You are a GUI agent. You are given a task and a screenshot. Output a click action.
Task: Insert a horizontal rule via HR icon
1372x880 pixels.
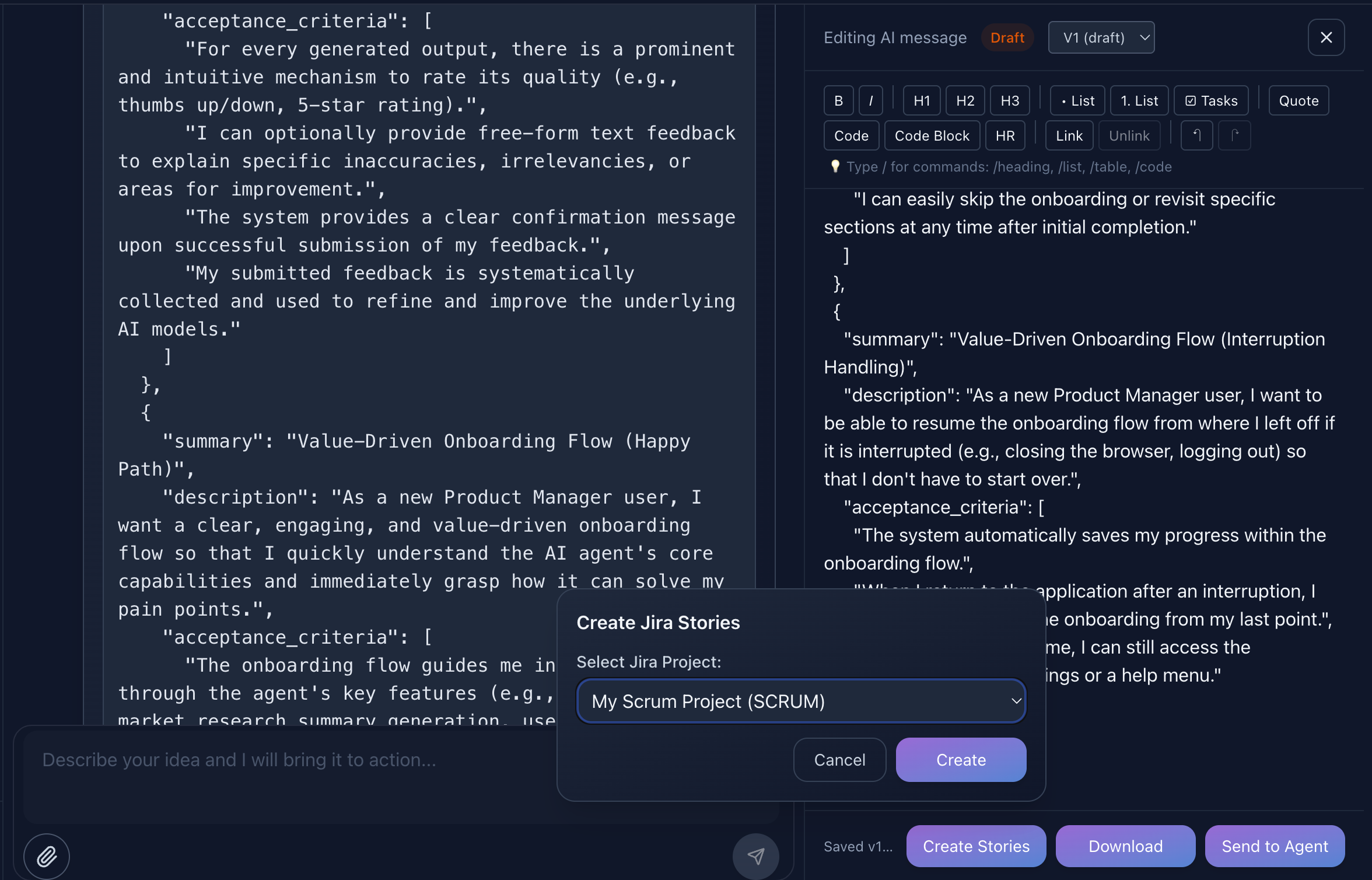(1005, 135)
